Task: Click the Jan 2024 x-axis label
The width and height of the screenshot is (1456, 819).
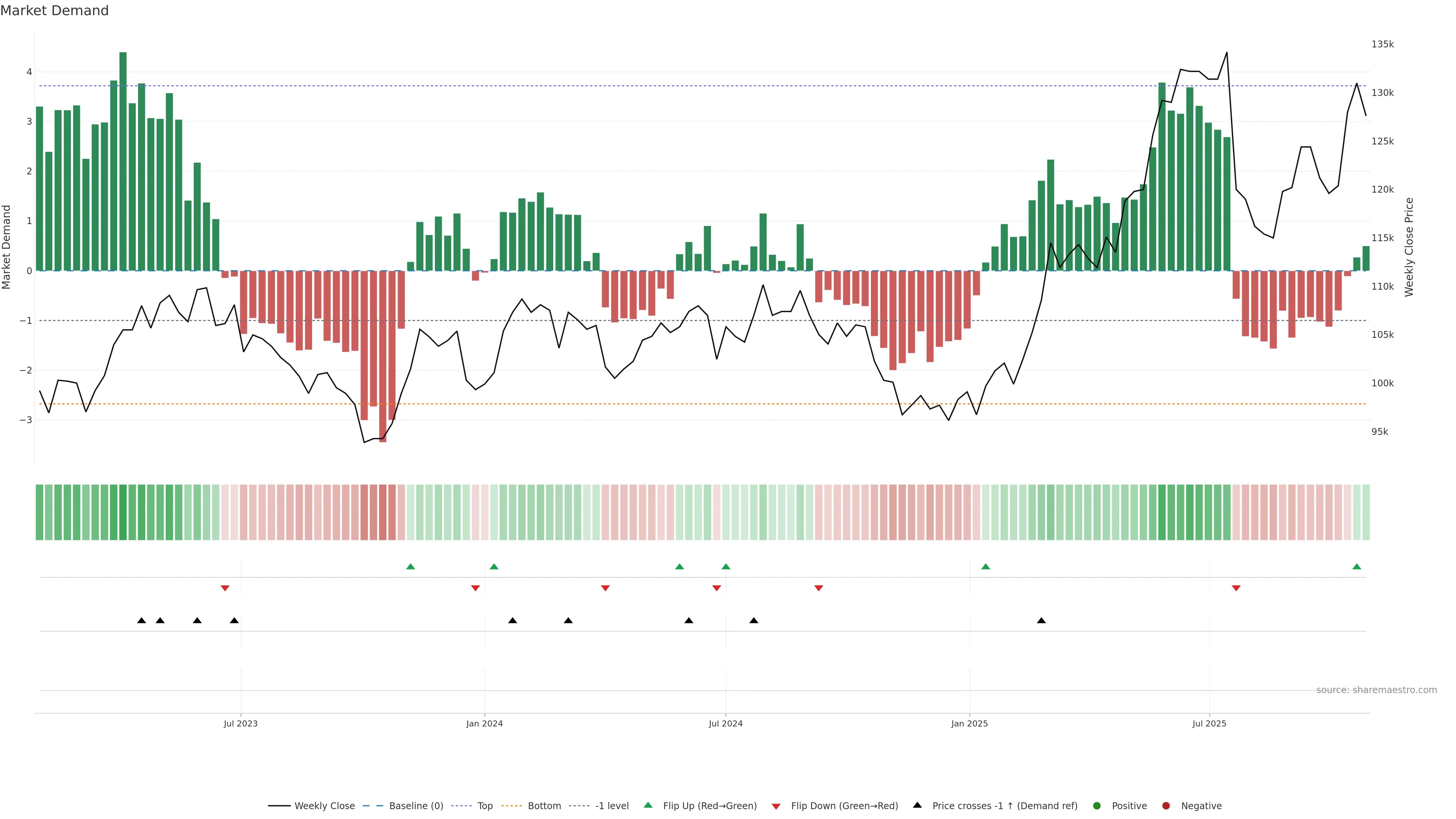Action: click(x=485, y=723)
